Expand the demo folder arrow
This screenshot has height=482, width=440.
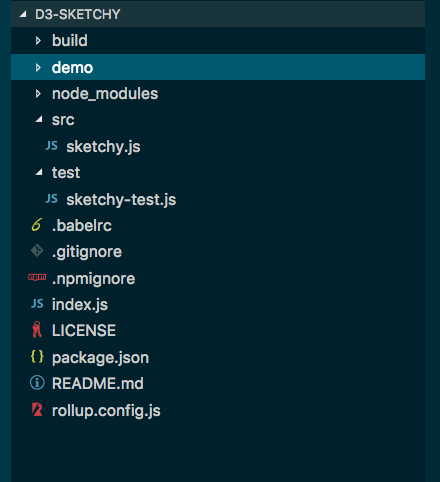tap(38, 67)
